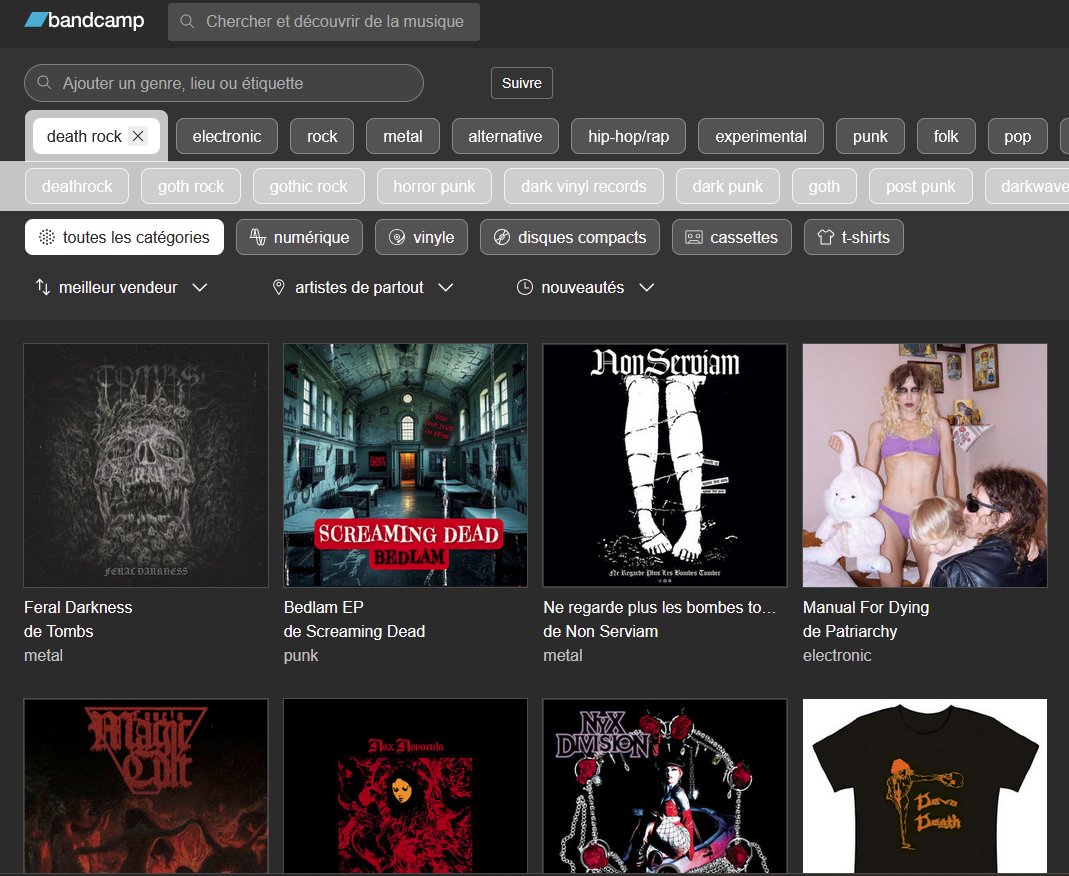
Task: Choose the deathrock related tag
Action: (x=77, y=186)
